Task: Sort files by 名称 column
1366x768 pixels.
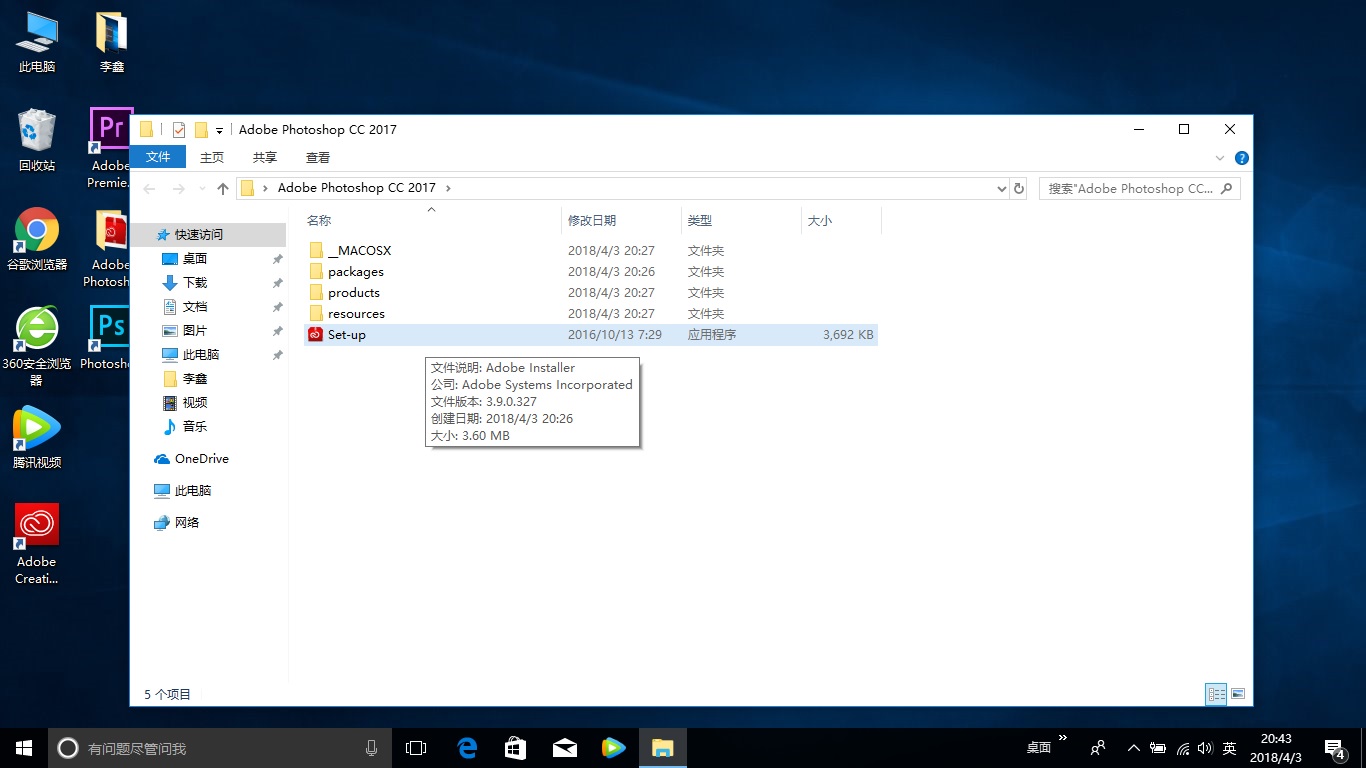Action: tap(432, 220)
